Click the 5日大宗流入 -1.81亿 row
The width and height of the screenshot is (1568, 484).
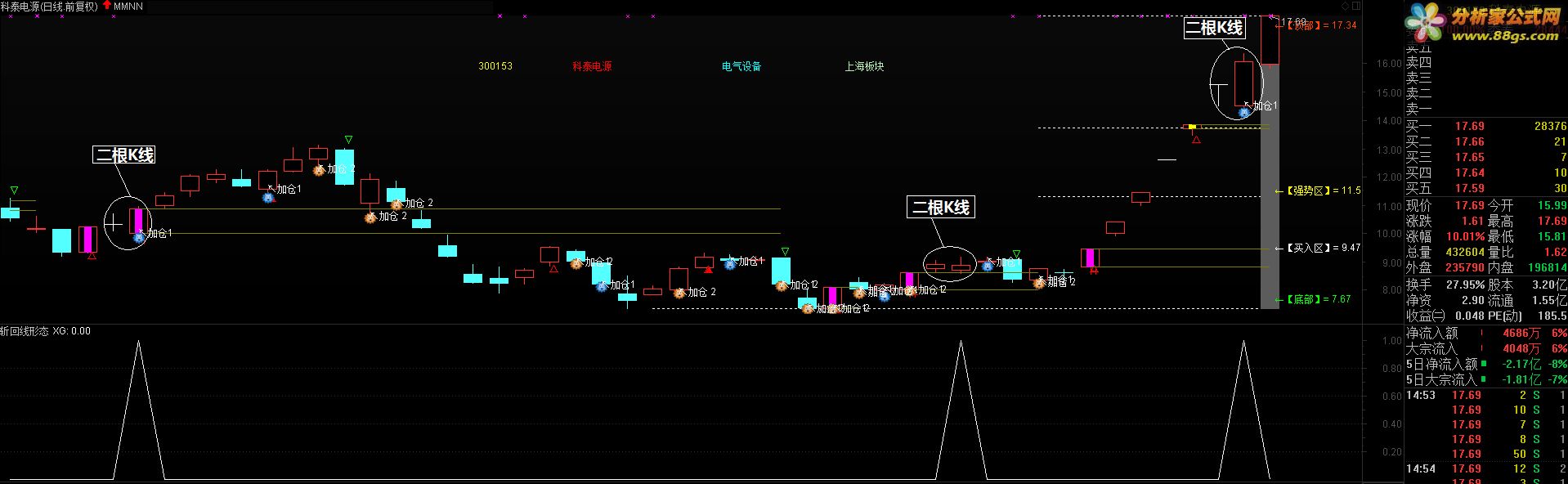coord(1486,379)
